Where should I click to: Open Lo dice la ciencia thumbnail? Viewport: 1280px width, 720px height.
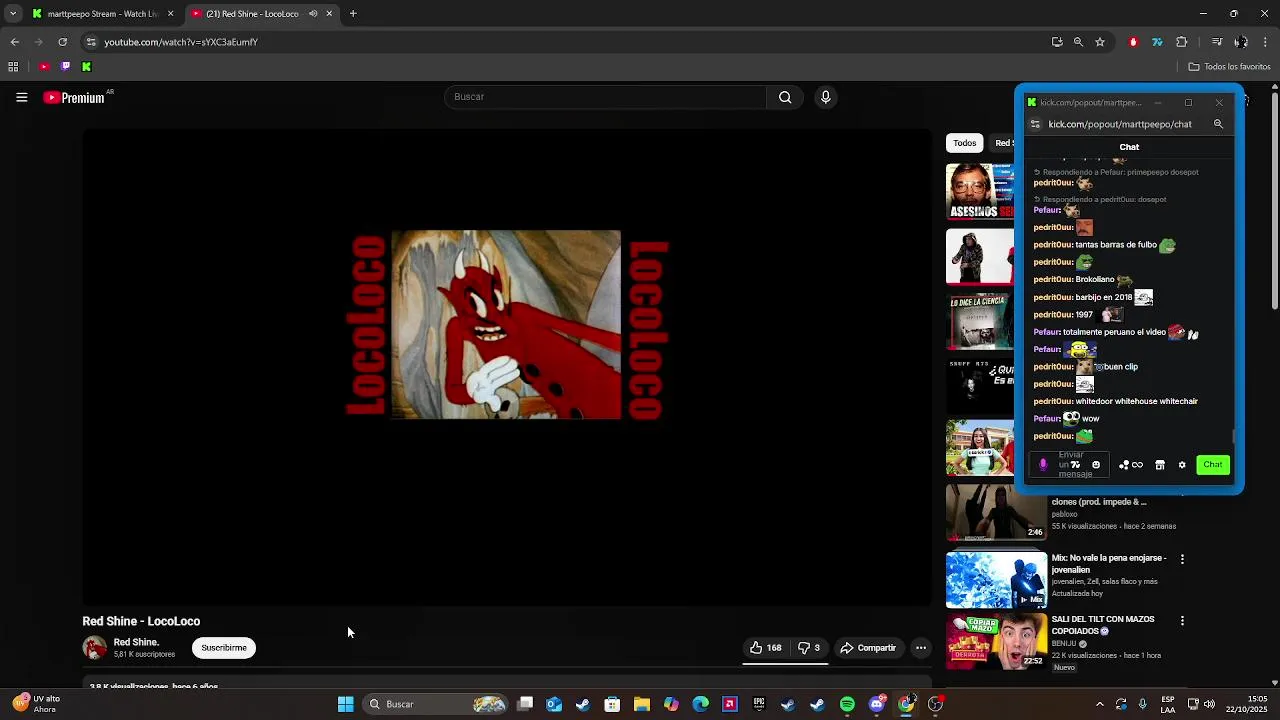(980, 321)
